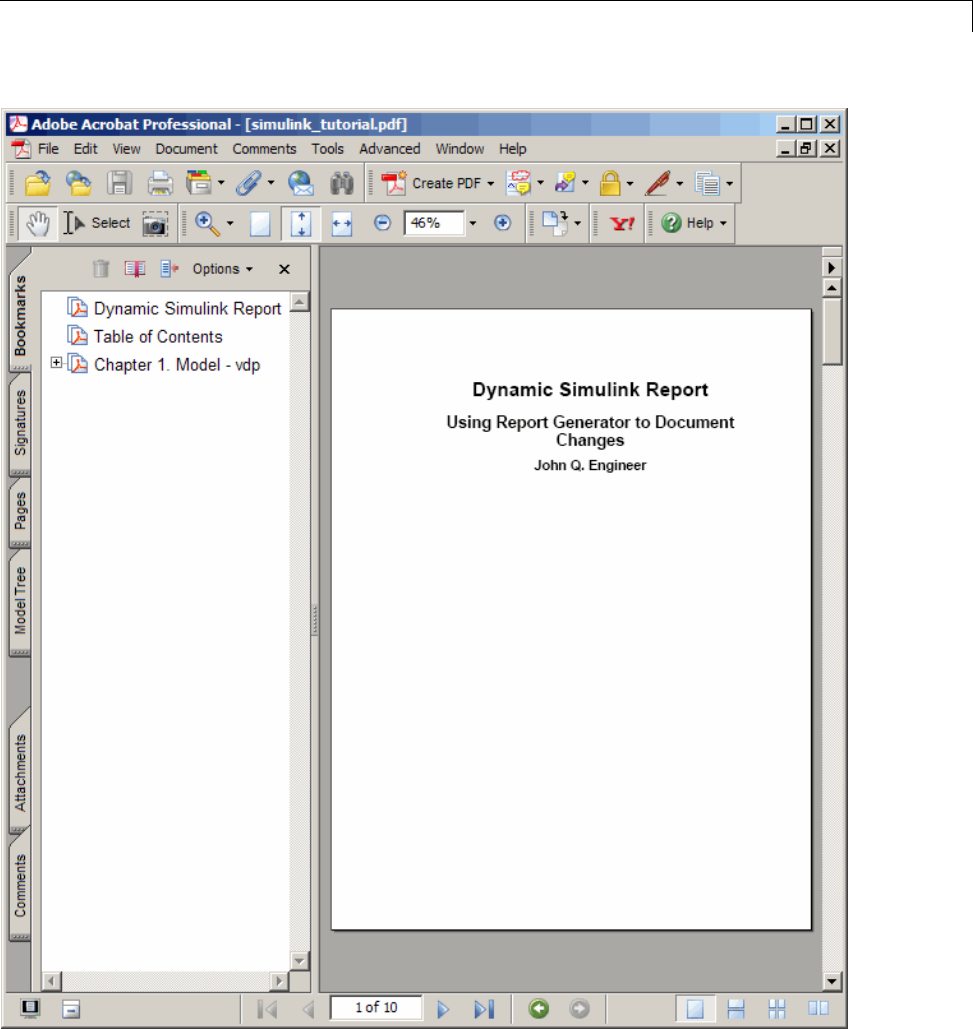Pick the Zoom In magnifier tool
Screen dimensions: 973x1029
(x=207, y=223)
